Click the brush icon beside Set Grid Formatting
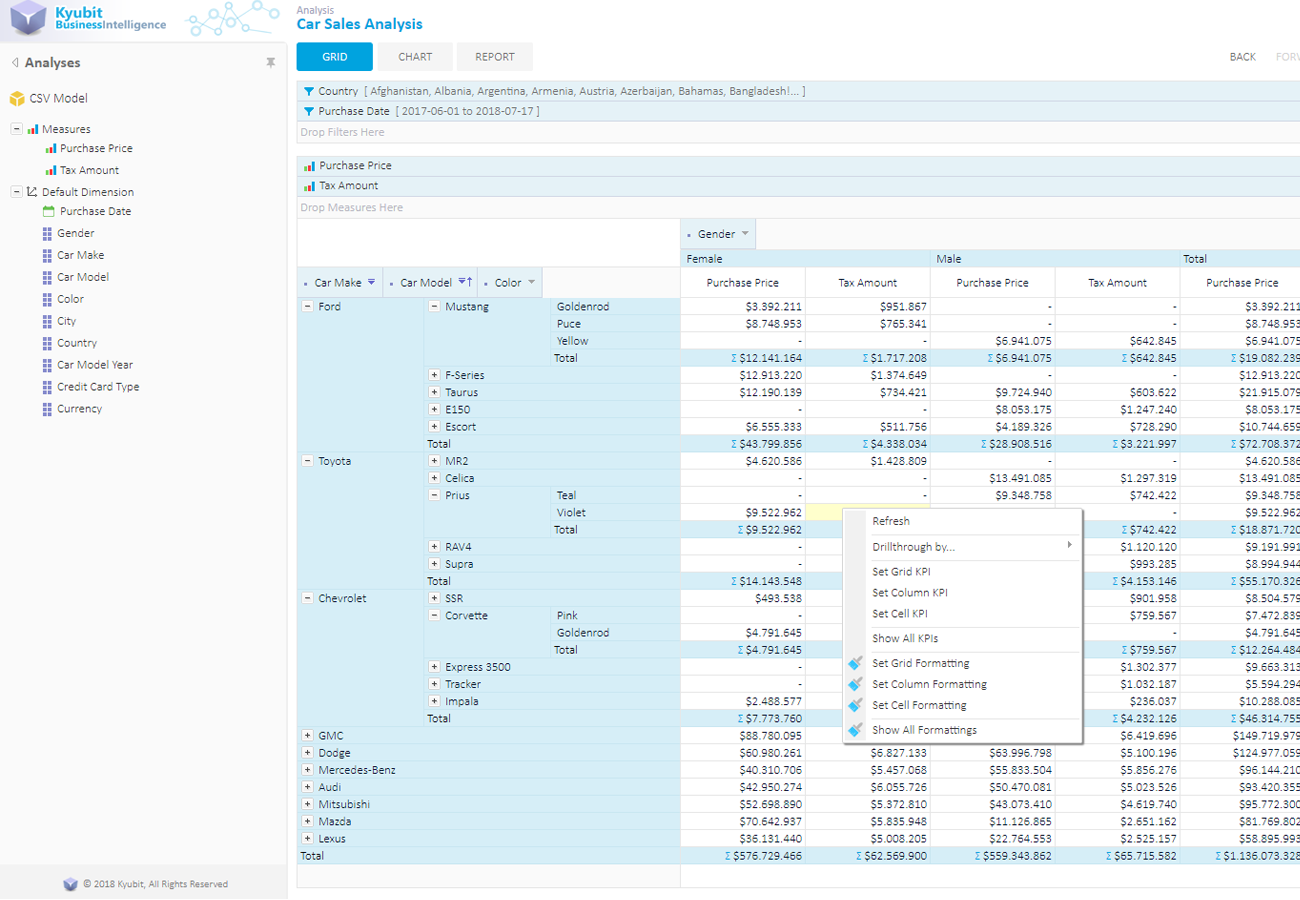The image size is (1300, 900). point(857,663)
